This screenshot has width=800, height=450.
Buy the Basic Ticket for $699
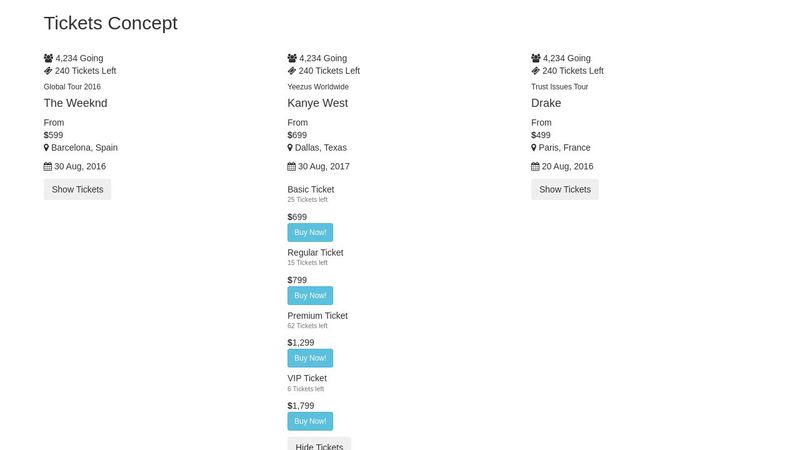[310, 232]
